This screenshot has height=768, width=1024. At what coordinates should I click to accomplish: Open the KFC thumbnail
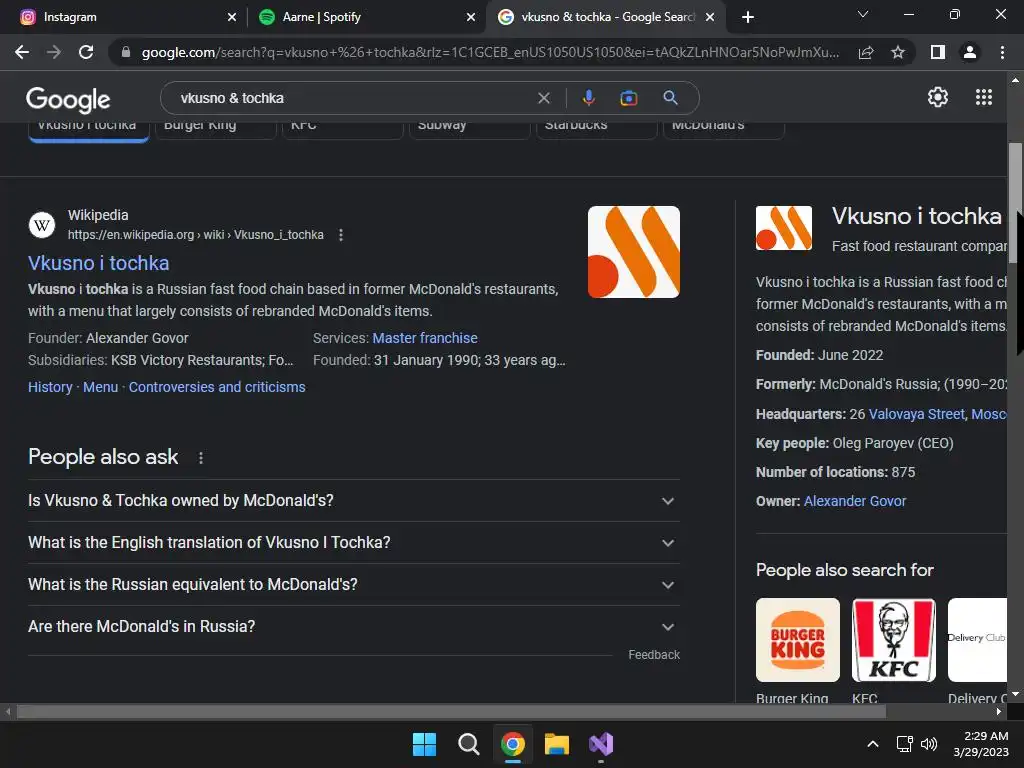[x=893, y=640]
